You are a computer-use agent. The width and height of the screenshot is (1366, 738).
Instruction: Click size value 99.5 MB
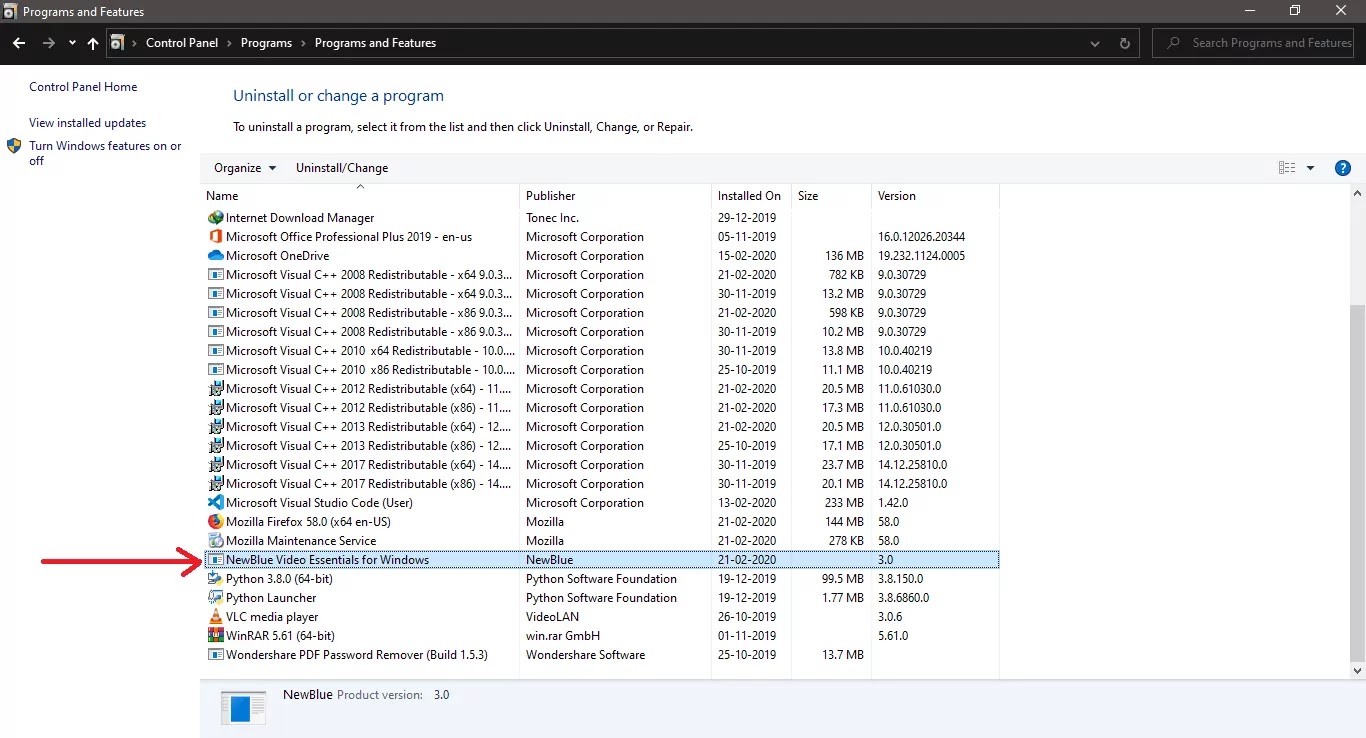[842, 579]
